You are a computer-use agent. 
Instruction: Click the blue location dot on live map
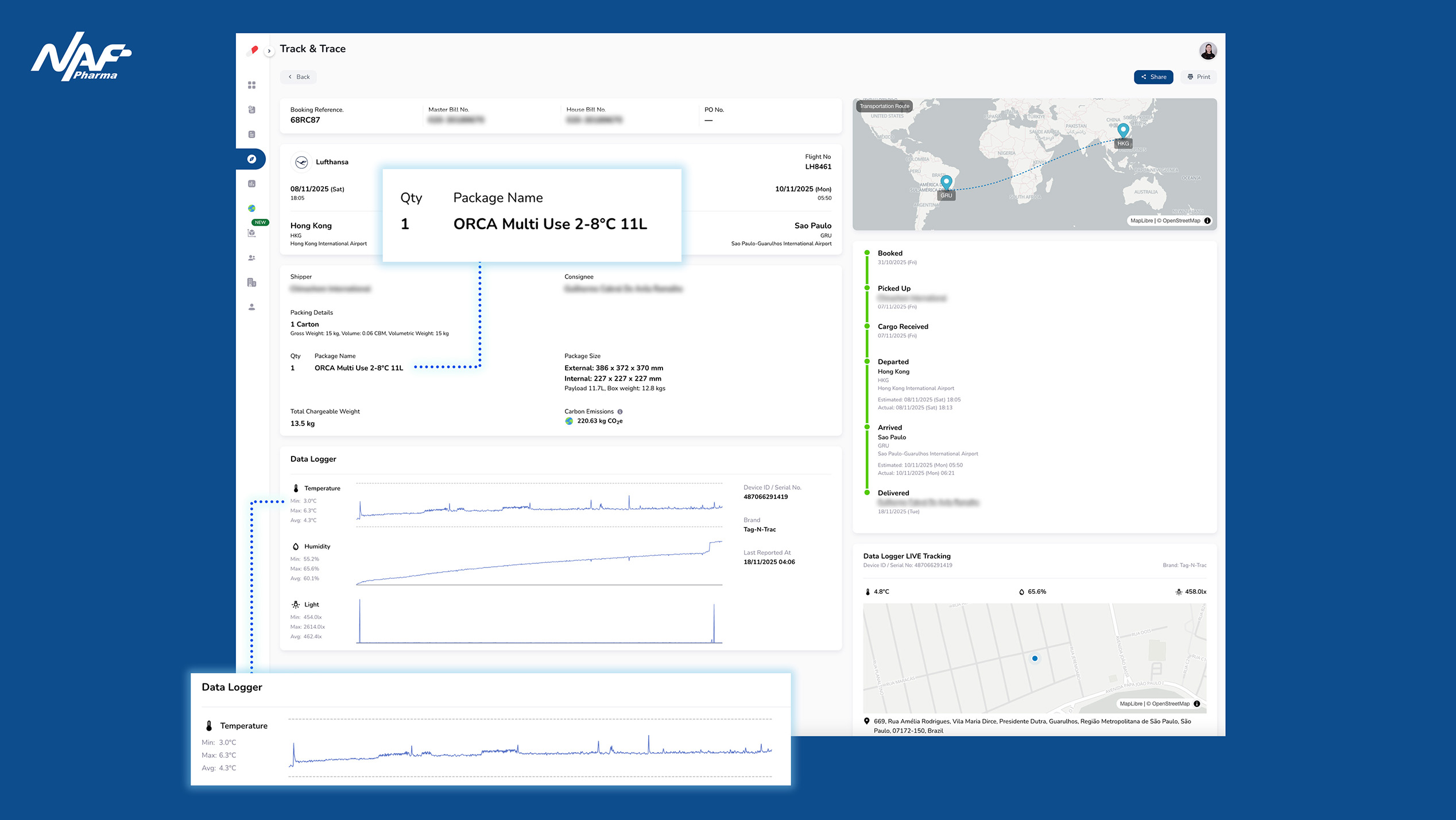[x=1035, y=659]
